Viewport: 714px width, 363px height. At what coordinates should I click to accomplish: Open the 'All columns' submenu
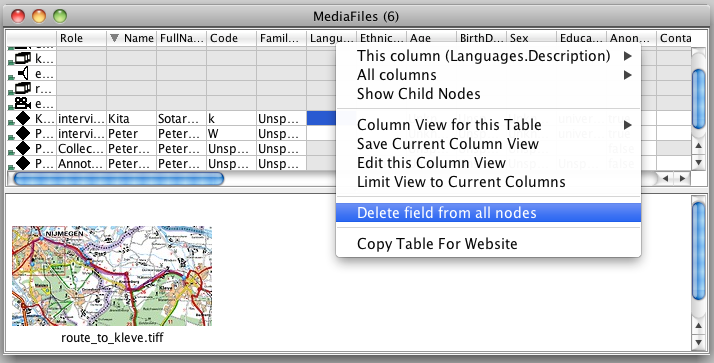(x=488, y=75)
